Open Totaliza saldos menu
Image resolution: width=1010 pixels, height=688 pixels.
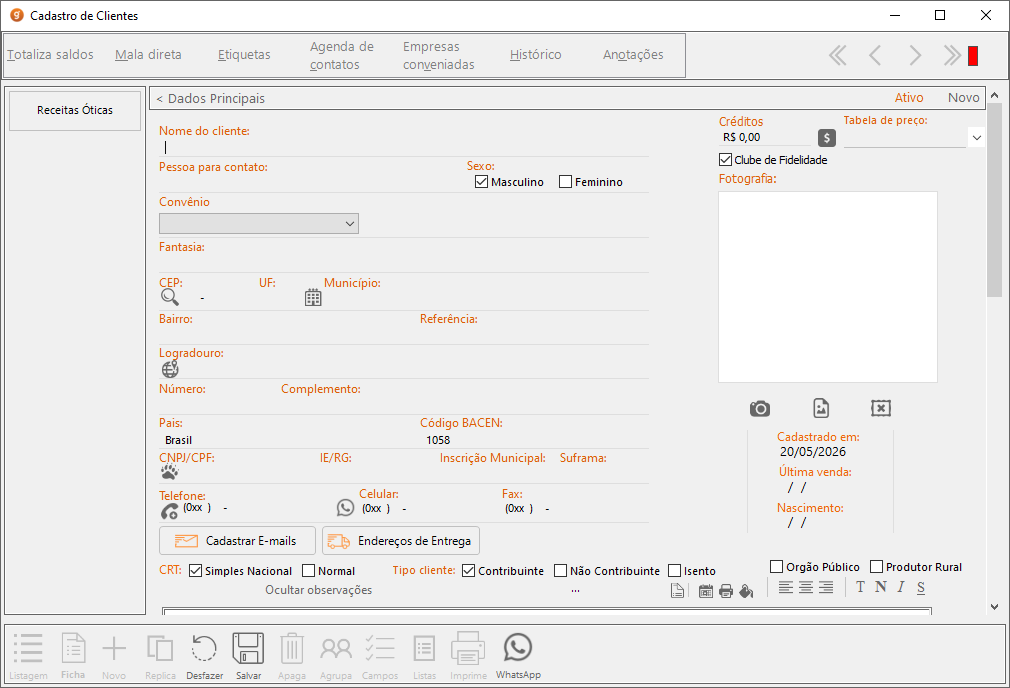click(x=50, y=55)
